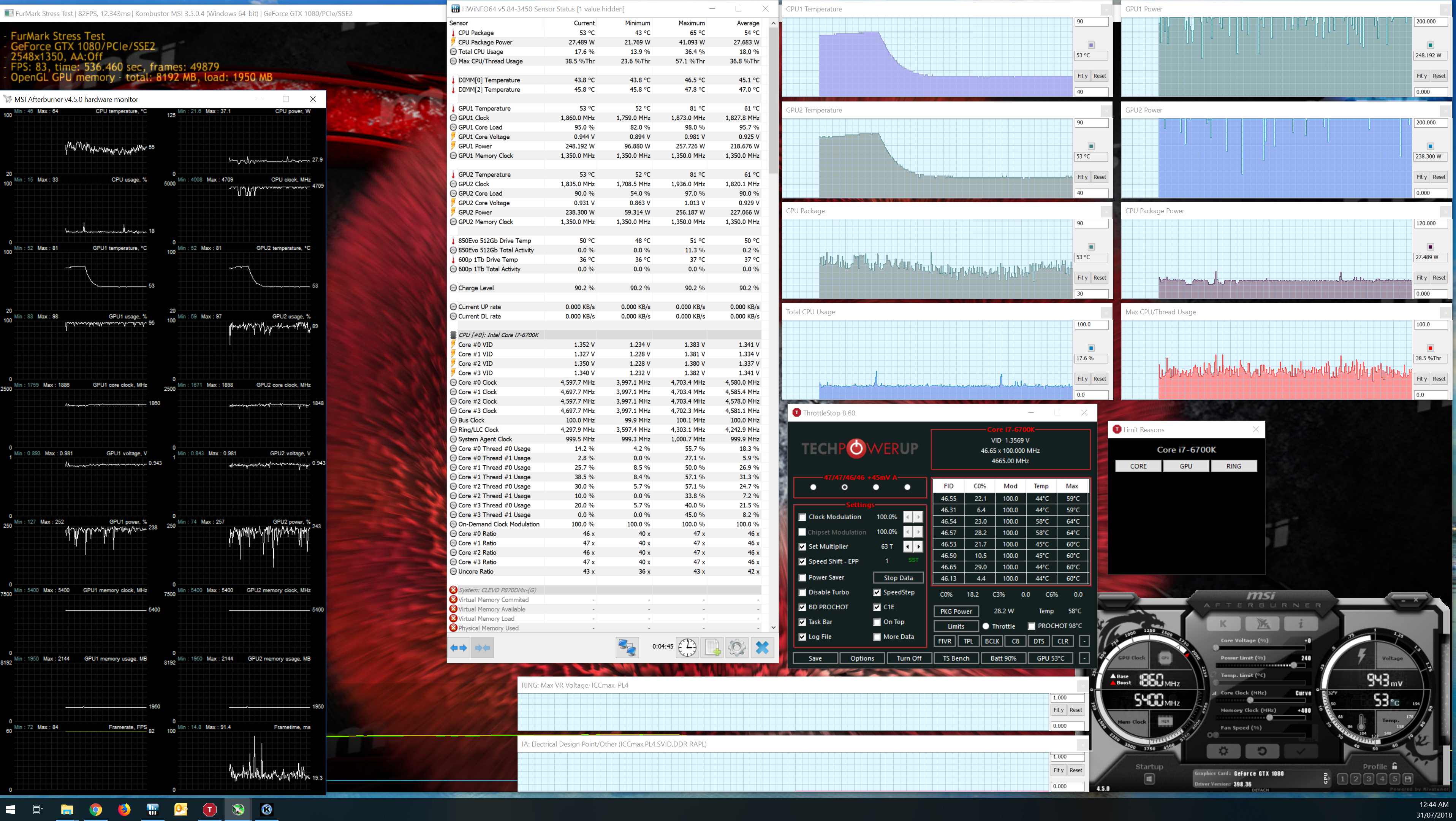Open MSI Afterburner settings gear
The image size is (1456, 821).
[x=1223, y=751]
